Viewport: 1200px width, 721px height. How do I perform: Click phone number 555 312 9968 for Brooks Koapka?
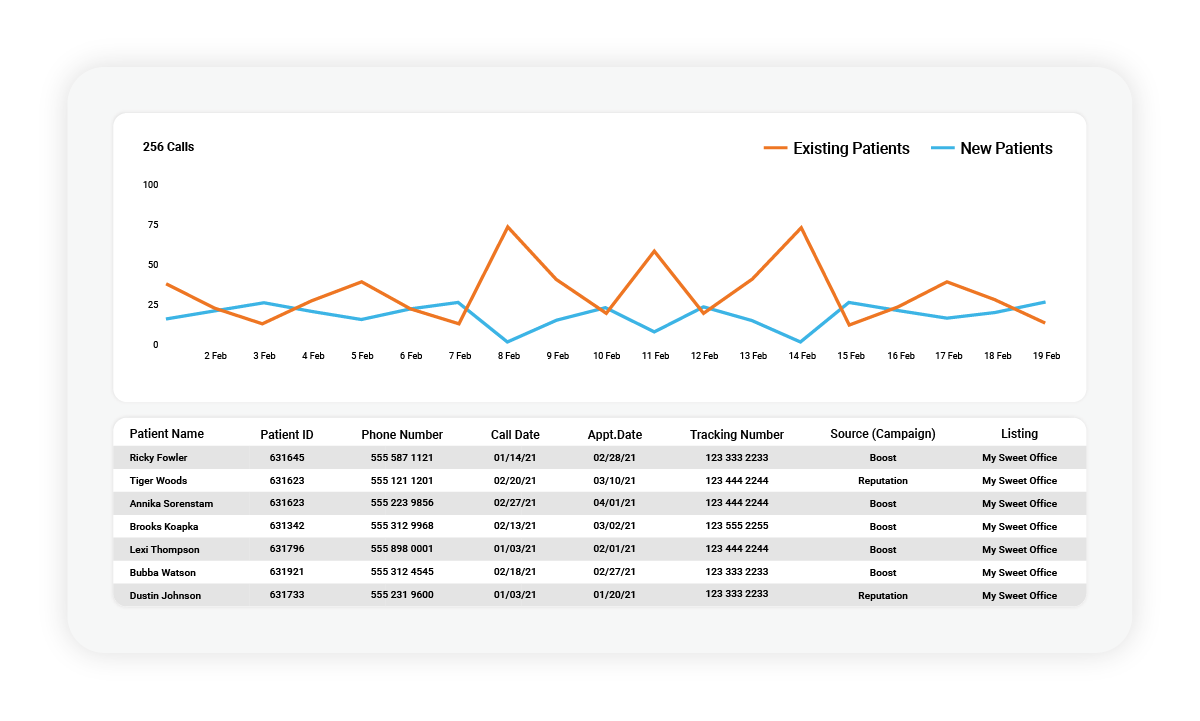(x=402, y=526)
